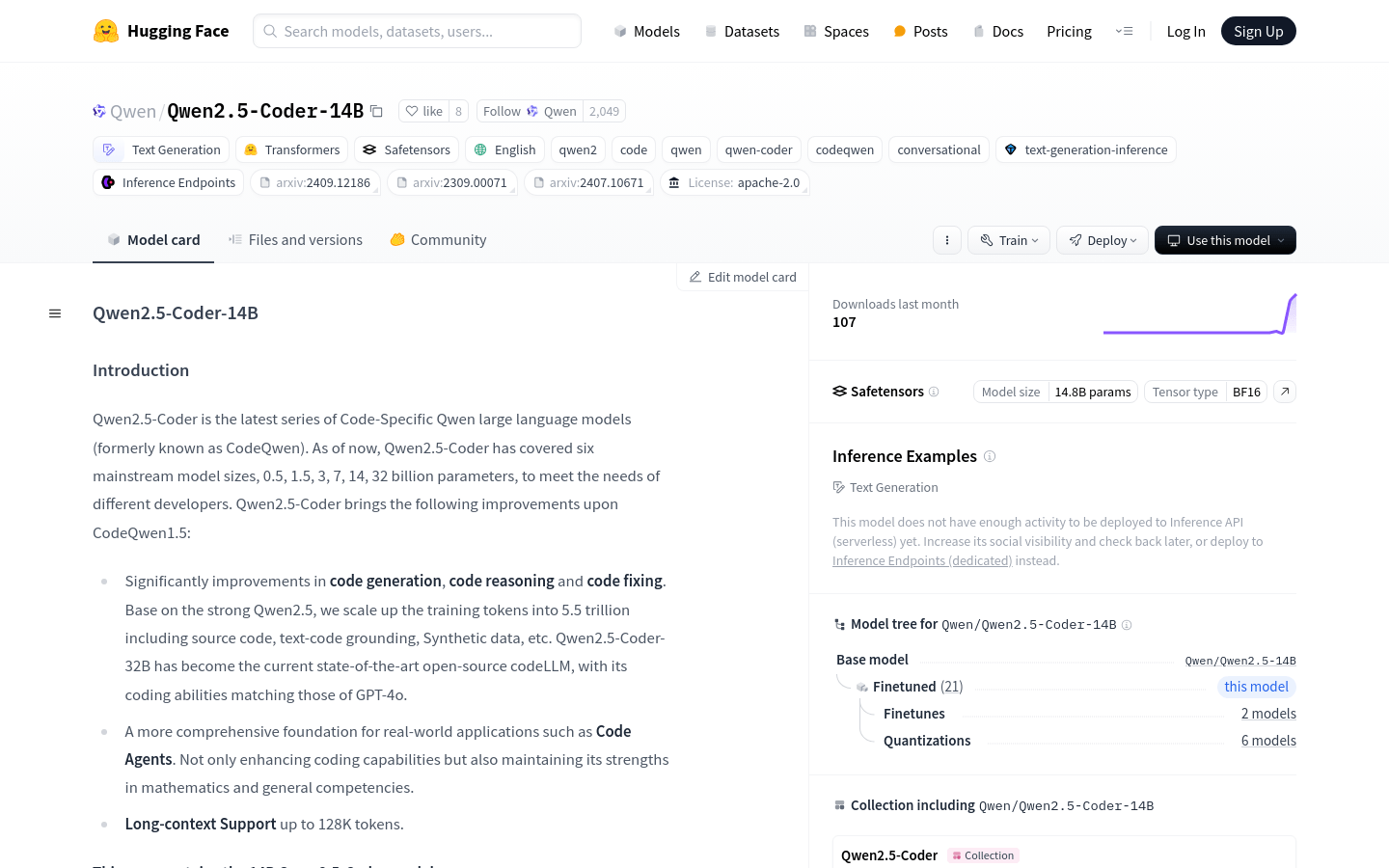
Task: Click the Inference Examples info icon
Action: (990, 456)
